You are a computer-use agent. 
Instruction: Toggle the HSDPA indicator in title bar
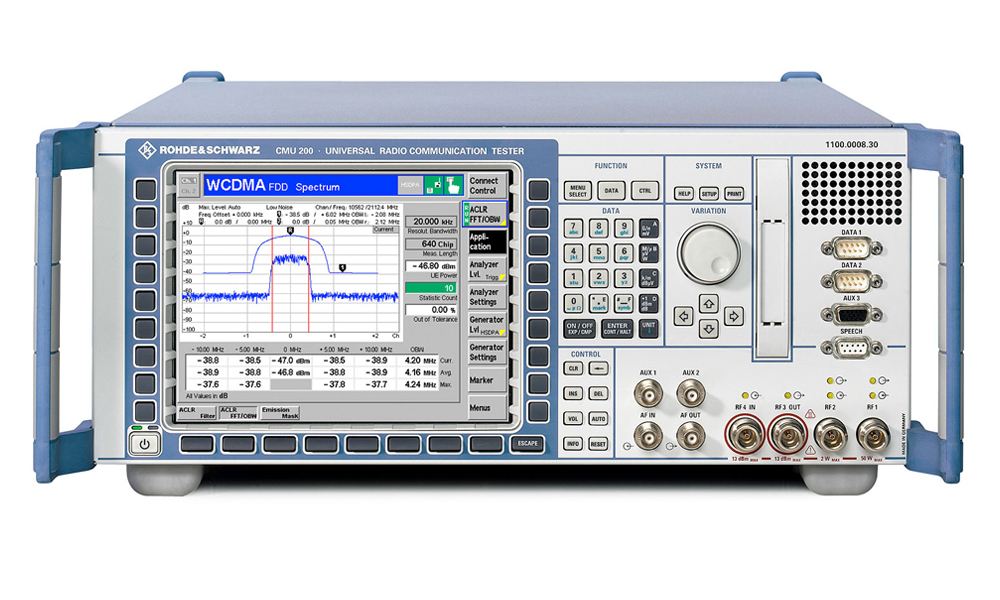coord(410,186)
